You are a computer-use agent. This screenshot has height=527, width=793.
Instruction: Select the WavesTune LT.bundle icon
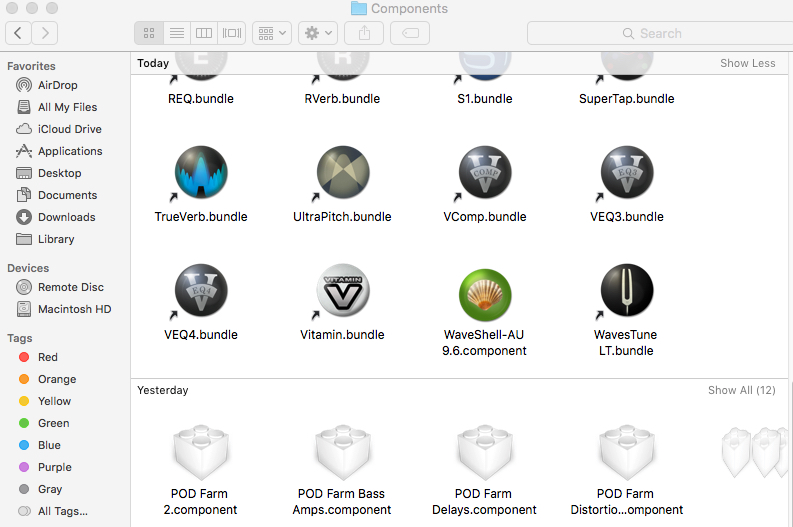pos(627,290)
